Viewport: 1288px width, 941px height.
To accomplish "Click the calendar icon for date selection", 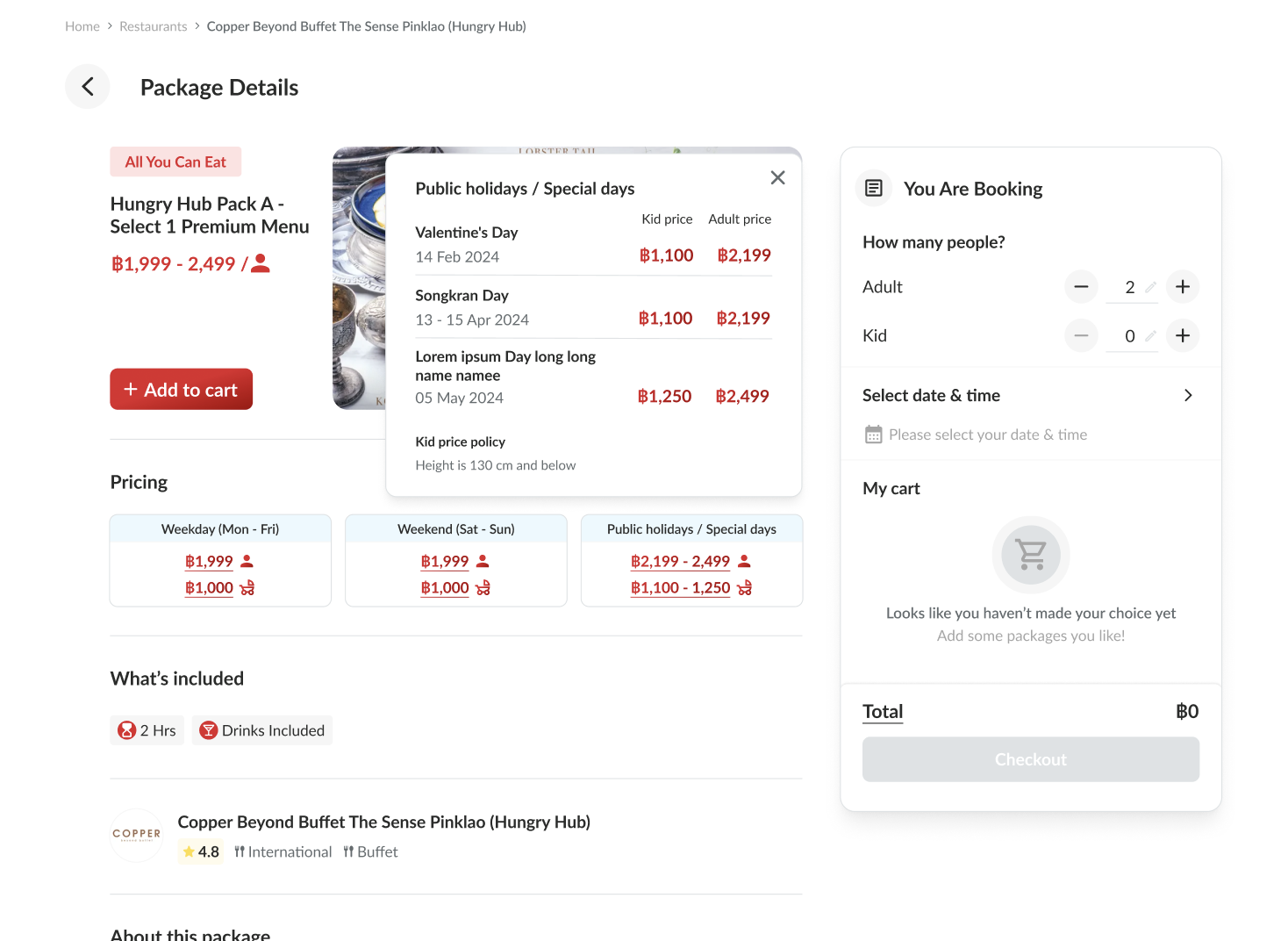I will click(x=873, y=435).
